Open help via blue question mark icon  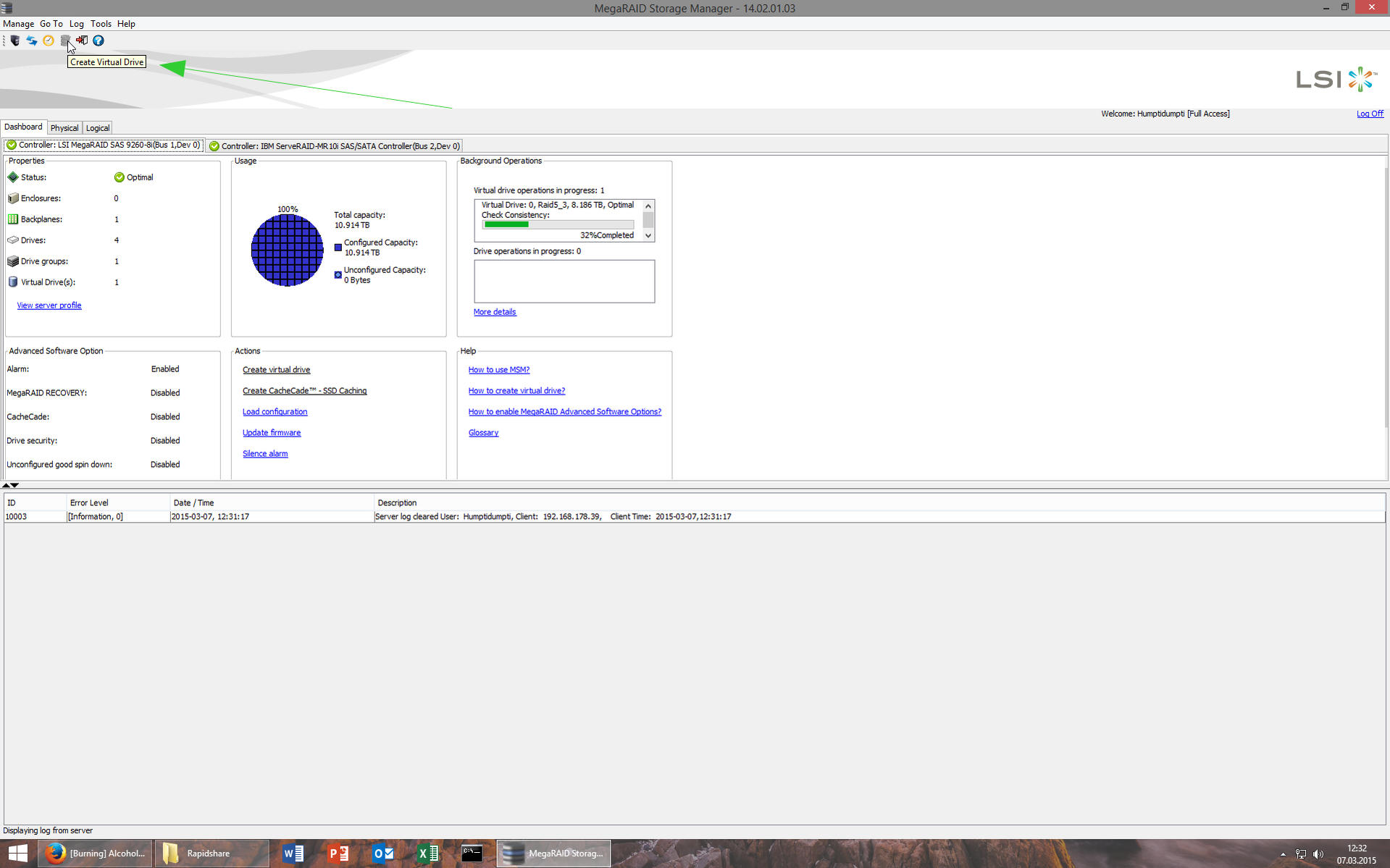click(99, 41)
